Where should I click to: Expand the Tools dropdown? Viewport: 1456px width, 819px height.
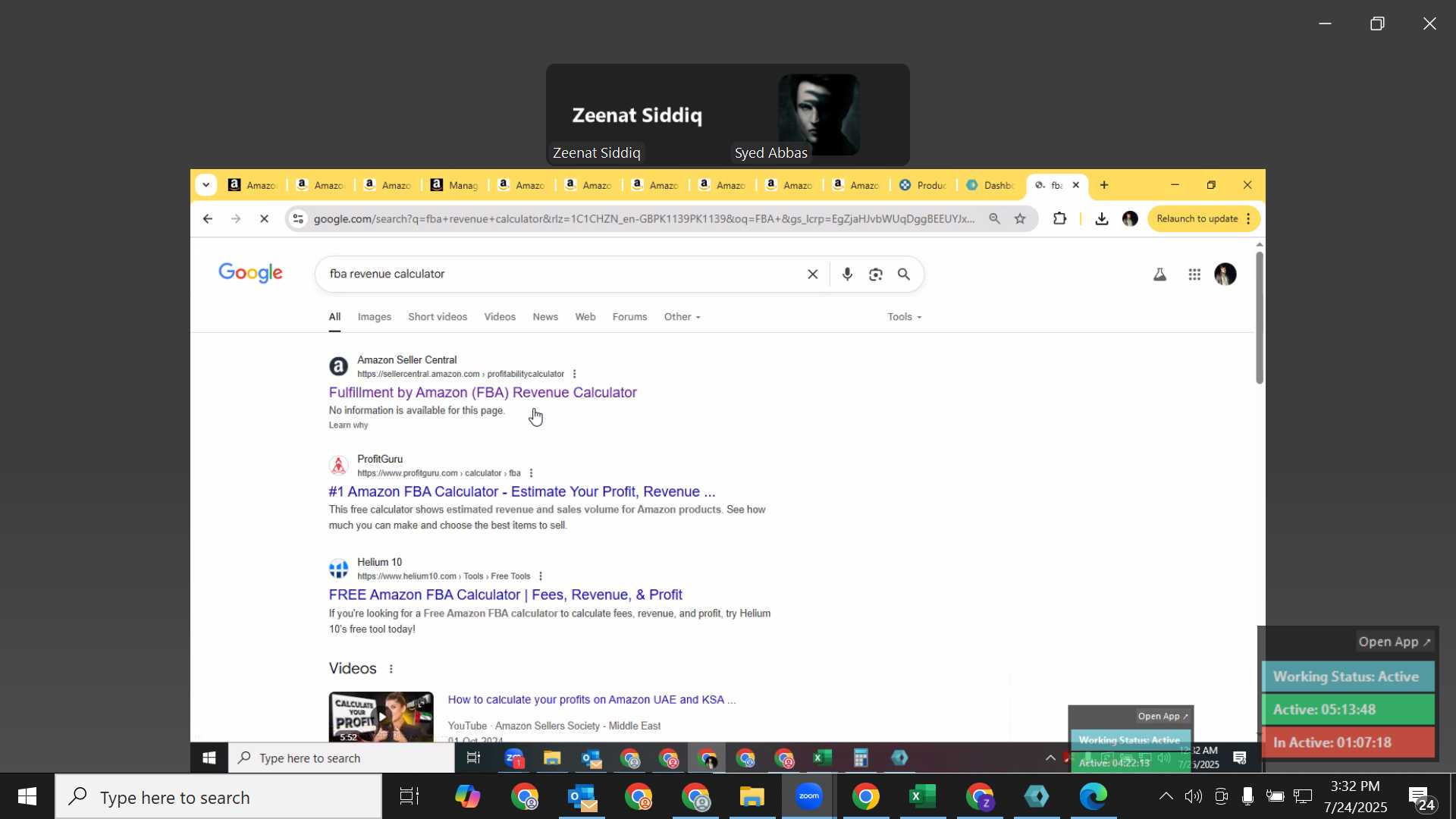coord(905,317)
